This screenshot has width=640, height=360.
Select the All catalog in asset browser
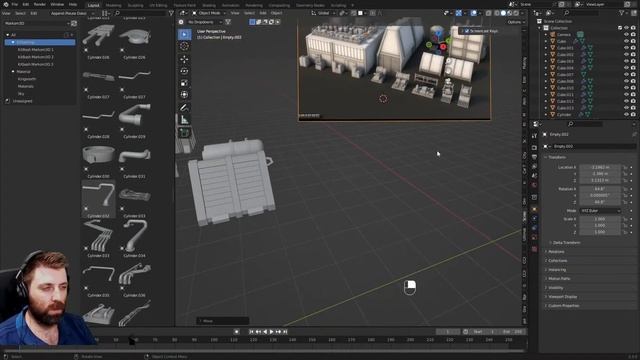point(13,35)
